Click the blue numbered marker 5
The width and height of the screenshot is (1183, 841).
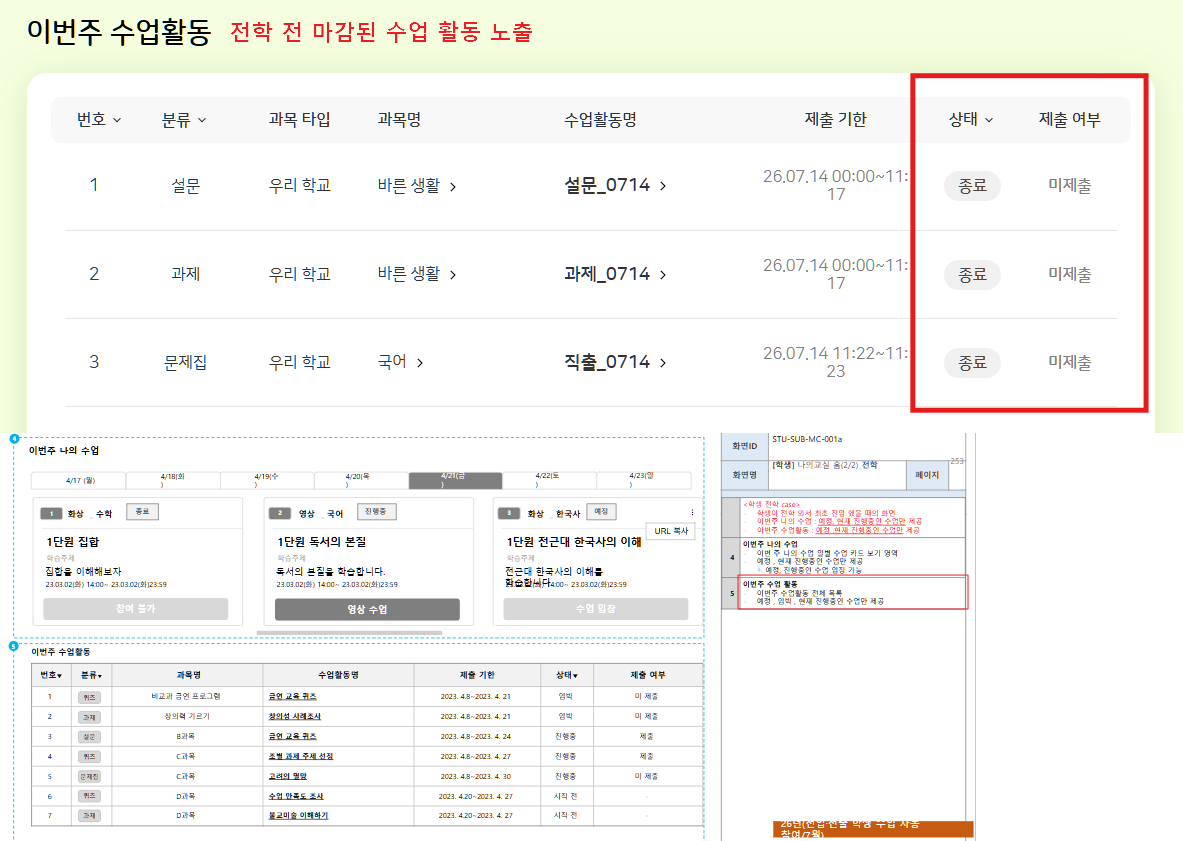coord(14,646)
